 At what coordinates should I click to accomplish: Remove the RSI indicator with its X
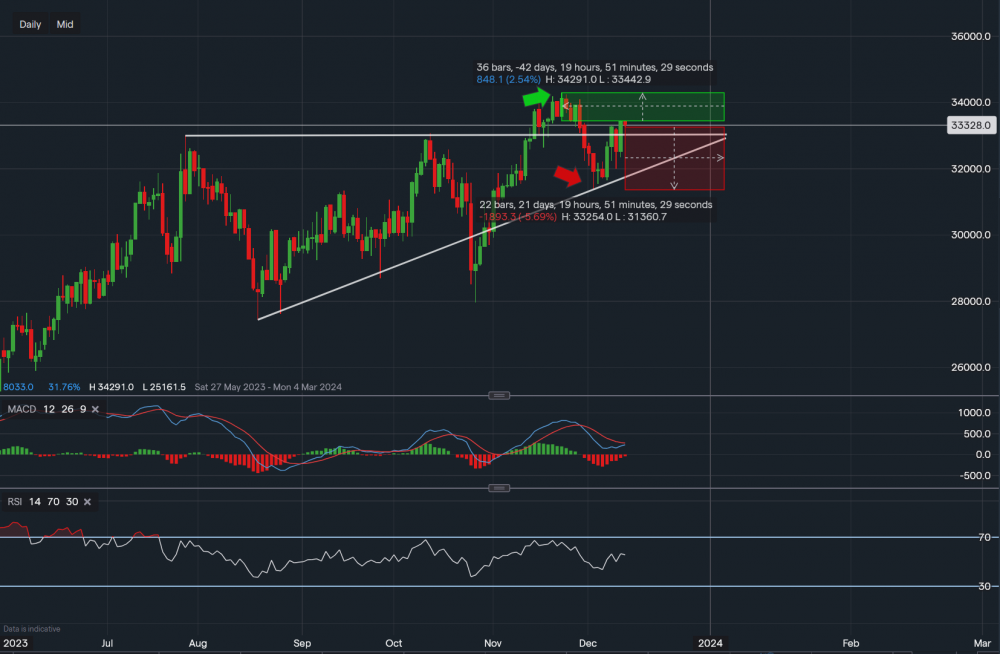click(x=86, y=501)
